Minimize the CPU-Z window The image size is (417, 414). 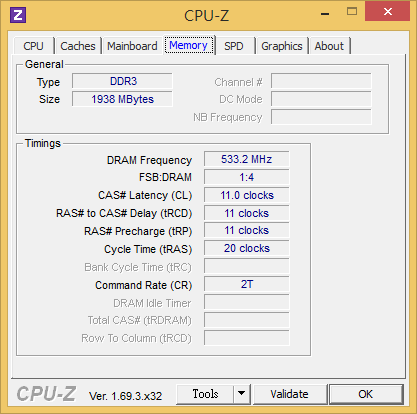325,14
